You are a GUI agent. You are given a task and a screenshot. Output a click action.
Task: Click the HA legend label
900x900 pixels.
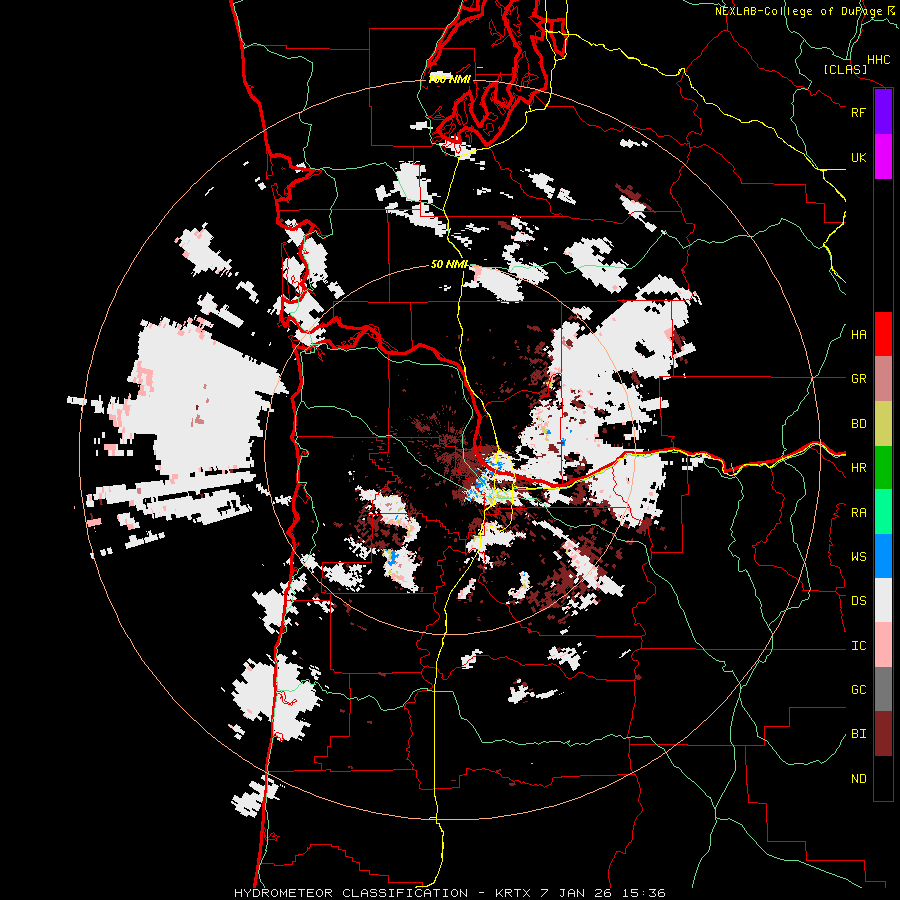tap(858, 335)
